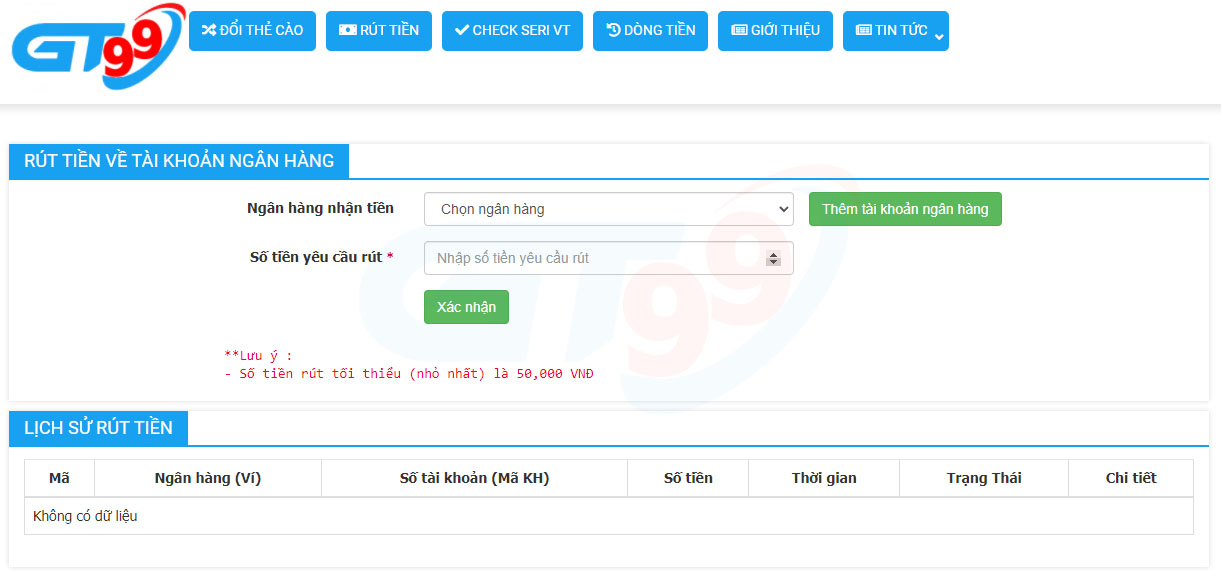Click the Số tài khoản (Mã KH) header
This screenshot has height=580, width=1221.
pos(474,478)
